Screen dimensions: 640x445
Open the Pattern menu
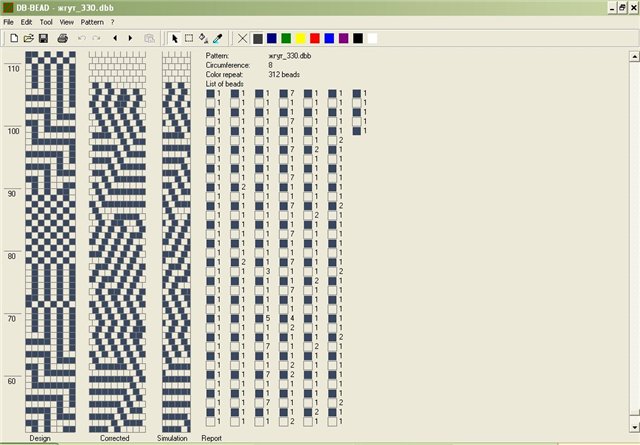(x=92, y=22)
